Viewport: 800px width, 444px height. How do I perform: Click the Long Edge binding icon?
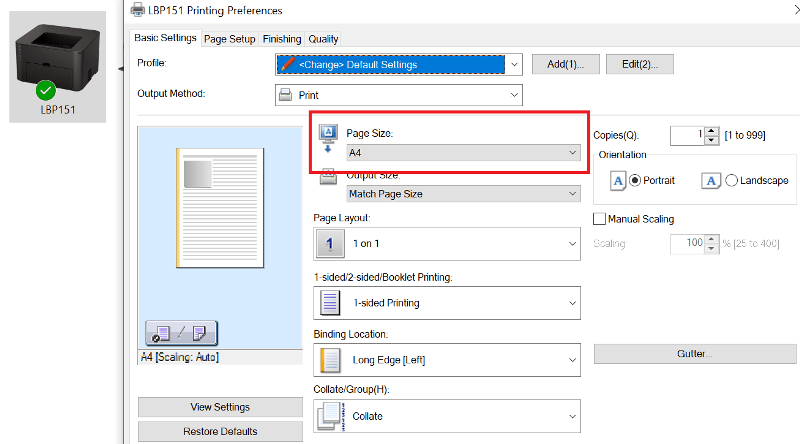(330, 360)
